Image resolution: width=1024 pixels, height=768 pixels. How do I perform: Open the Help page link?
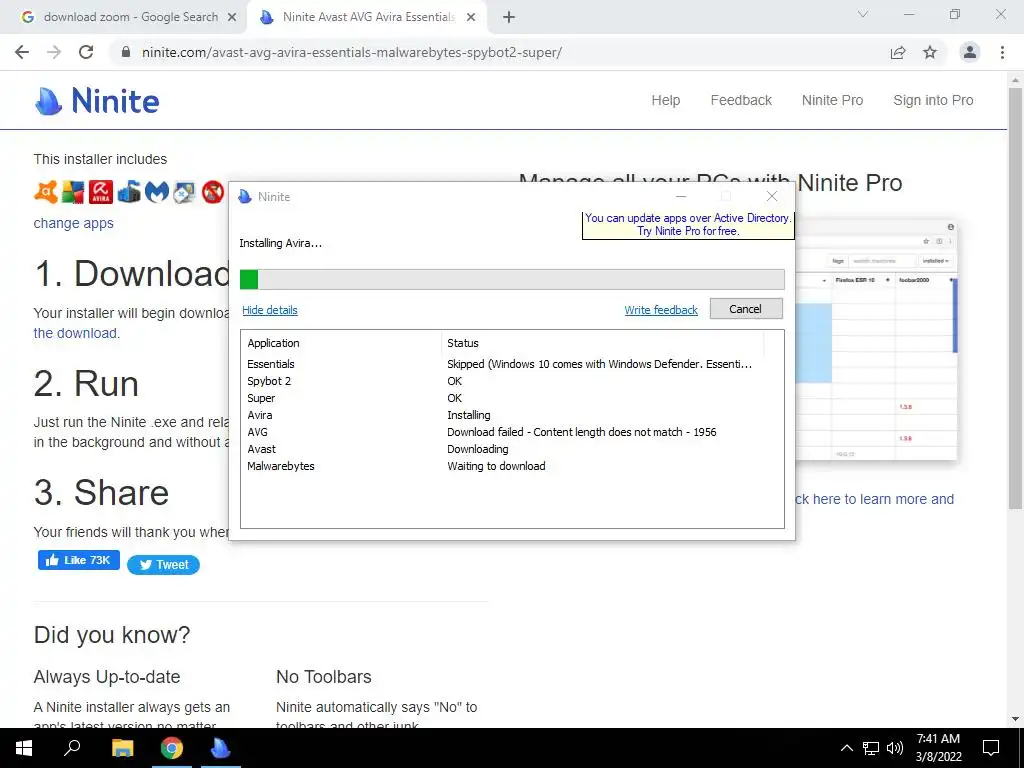(665, 101)
